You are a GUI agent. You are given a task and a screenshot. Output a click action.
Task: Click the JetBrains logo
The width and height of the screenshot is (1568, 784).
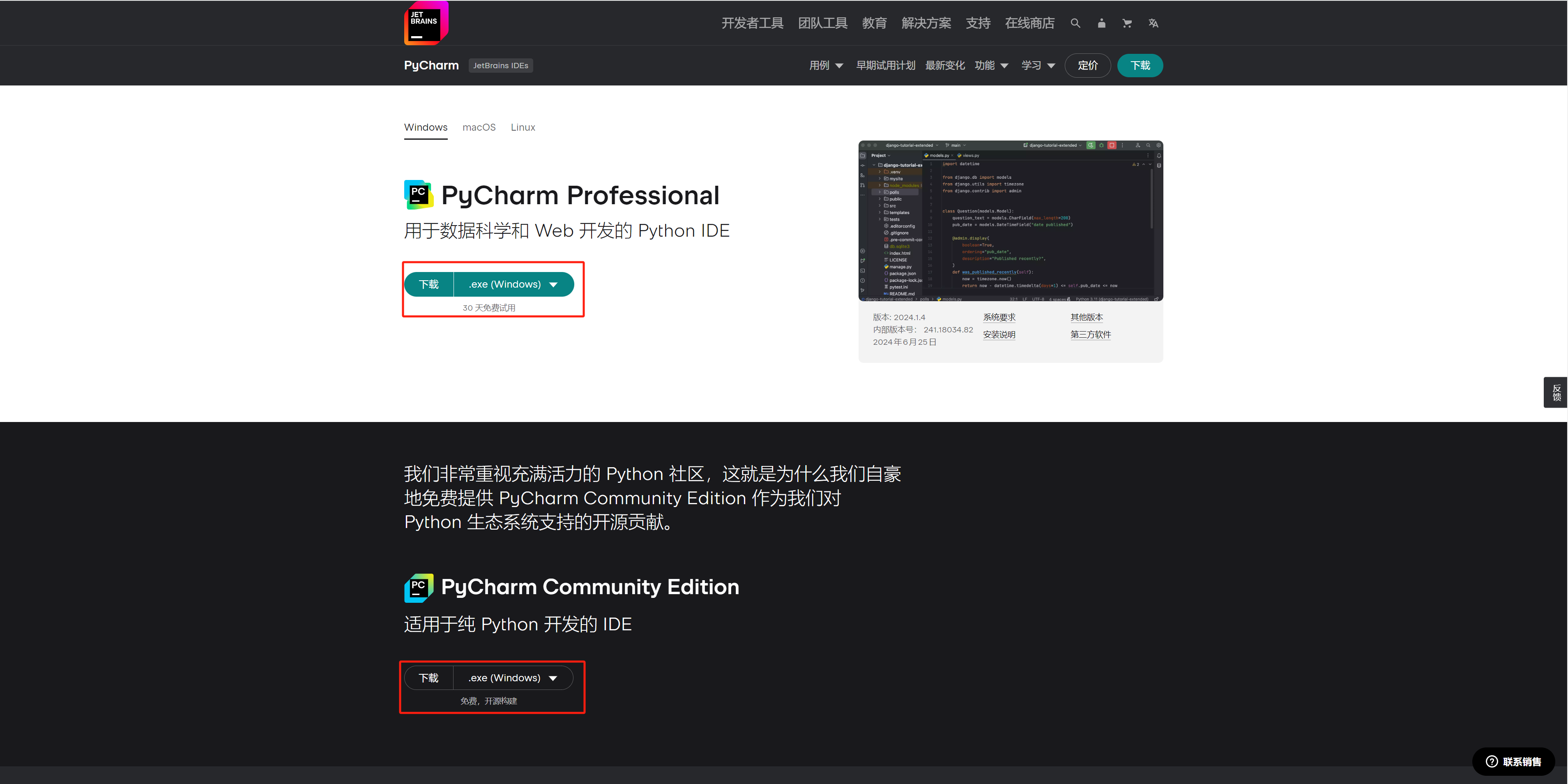[x=426, y=23]
